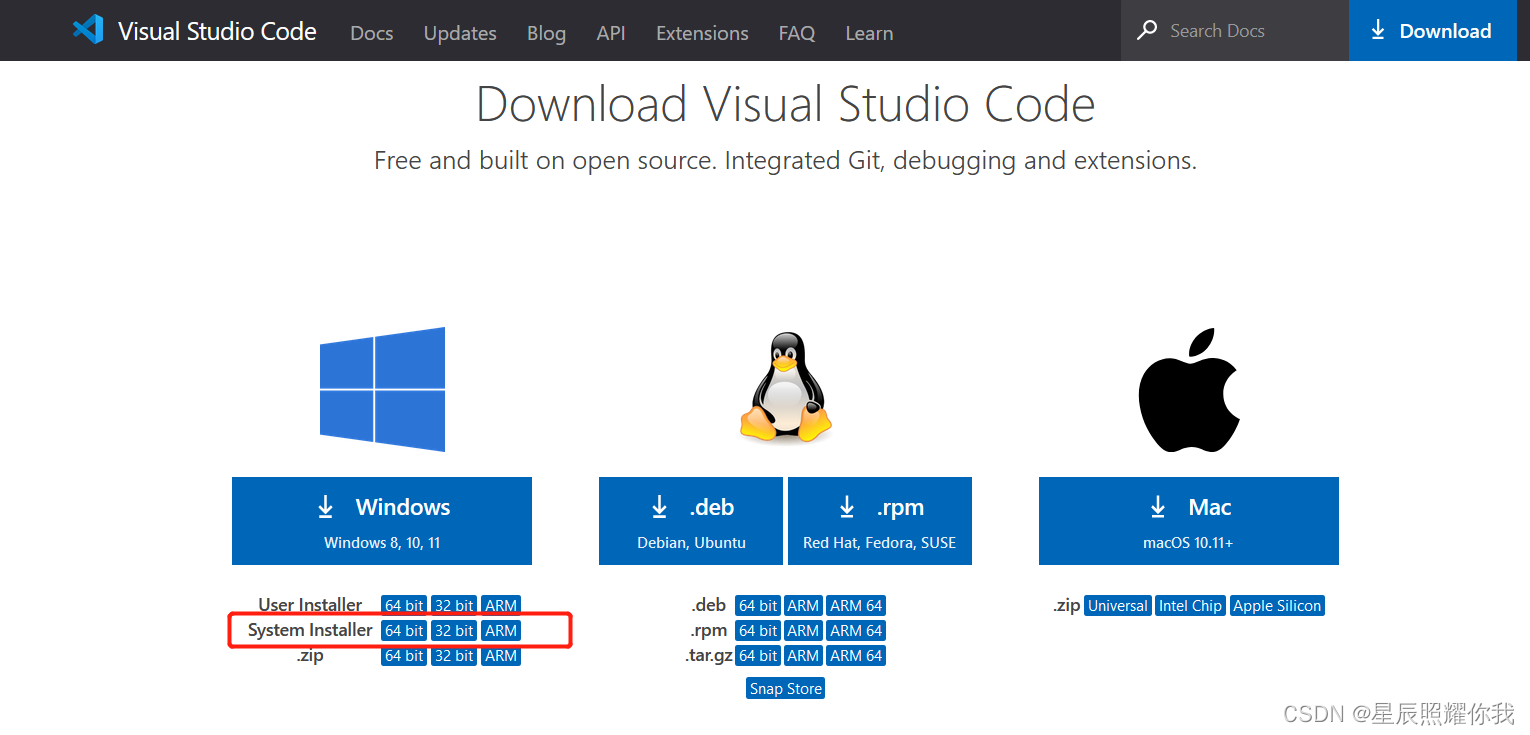Screen dimensions: 1530x735
Task: Click the big Windows download button
Action: tap(382, 521)
